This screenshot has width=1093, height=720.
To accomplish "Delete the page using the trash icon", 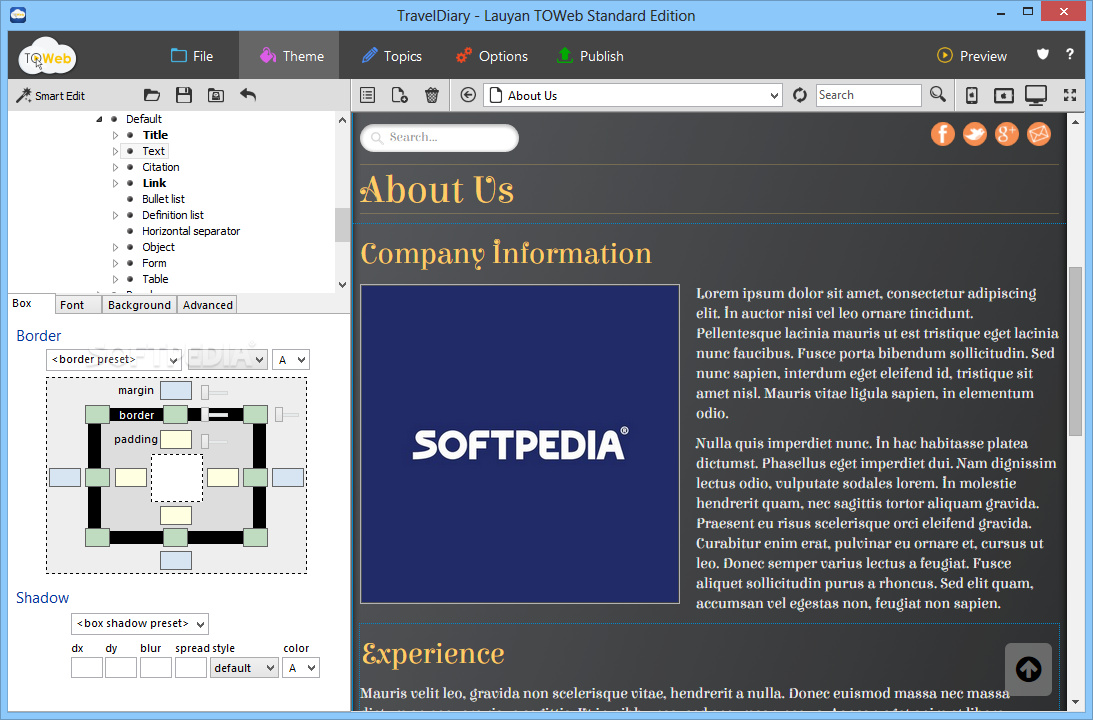I will tap(432, 95).
